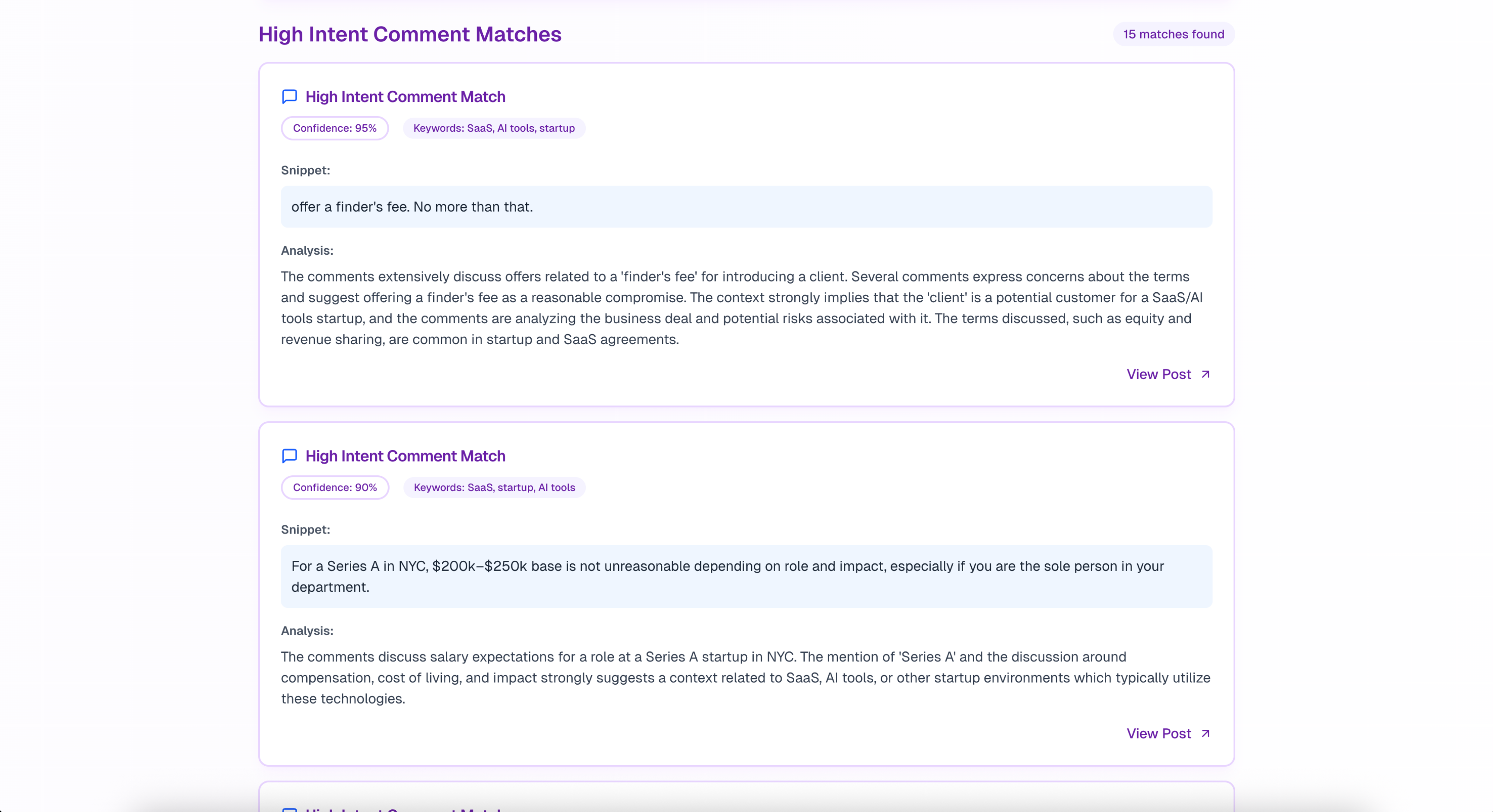Click arrow icon beside second View Post
The height and width of the screenshot is (812, 1494).
(1205, 734)
